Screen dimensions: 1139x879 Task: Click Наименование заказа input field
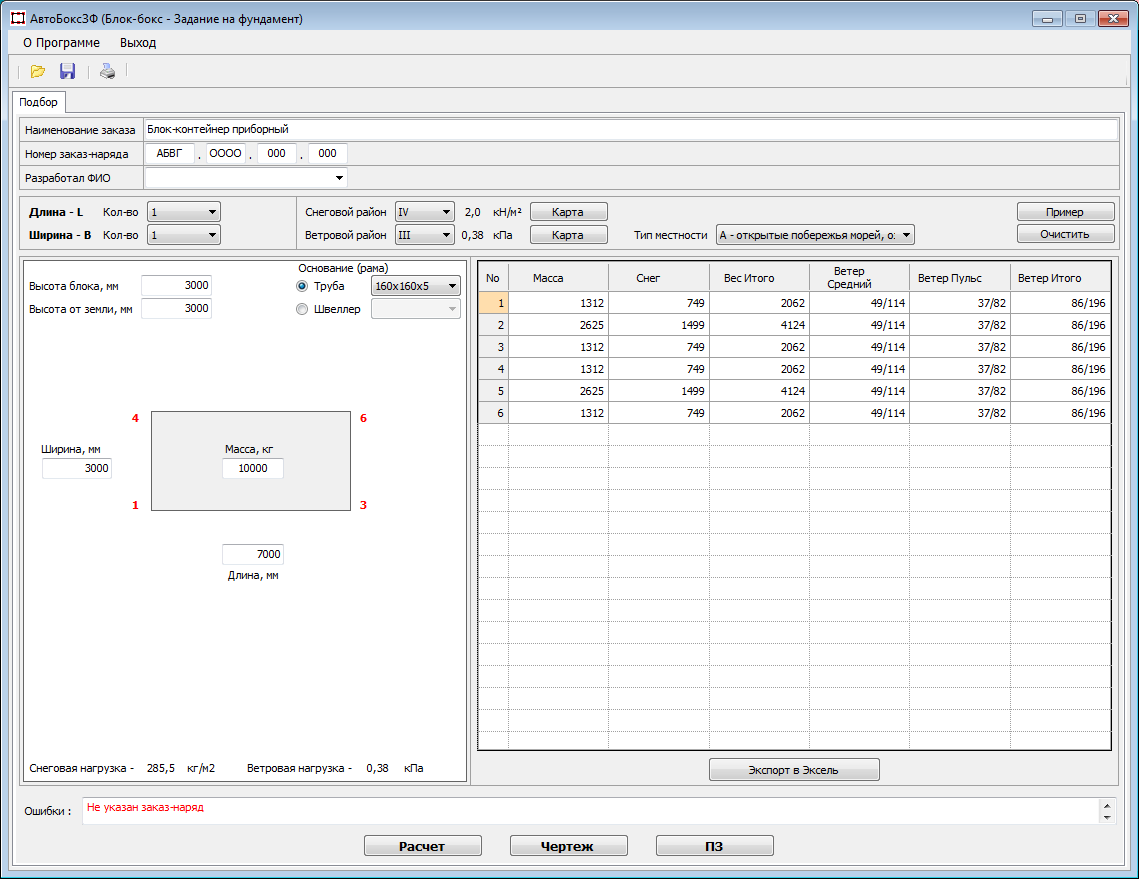click(631, 129)
